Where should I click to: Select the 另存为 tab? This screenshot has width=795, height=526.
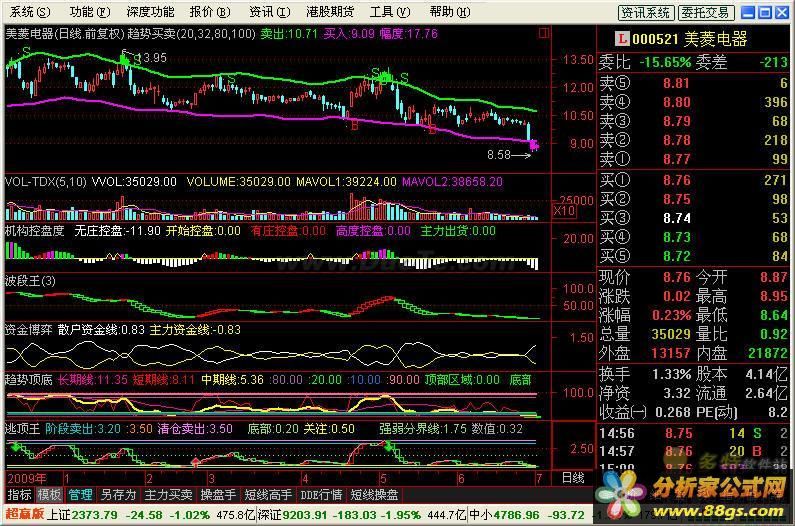pyautogui.click(x=118, y=495)
